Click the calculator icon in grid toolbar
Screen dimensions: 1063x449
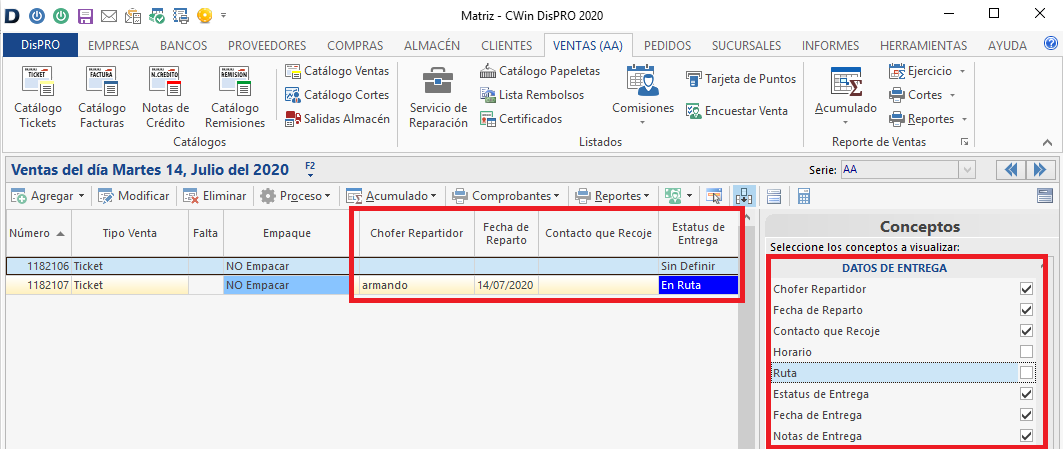pyautogui.click(x=804, y=196)
